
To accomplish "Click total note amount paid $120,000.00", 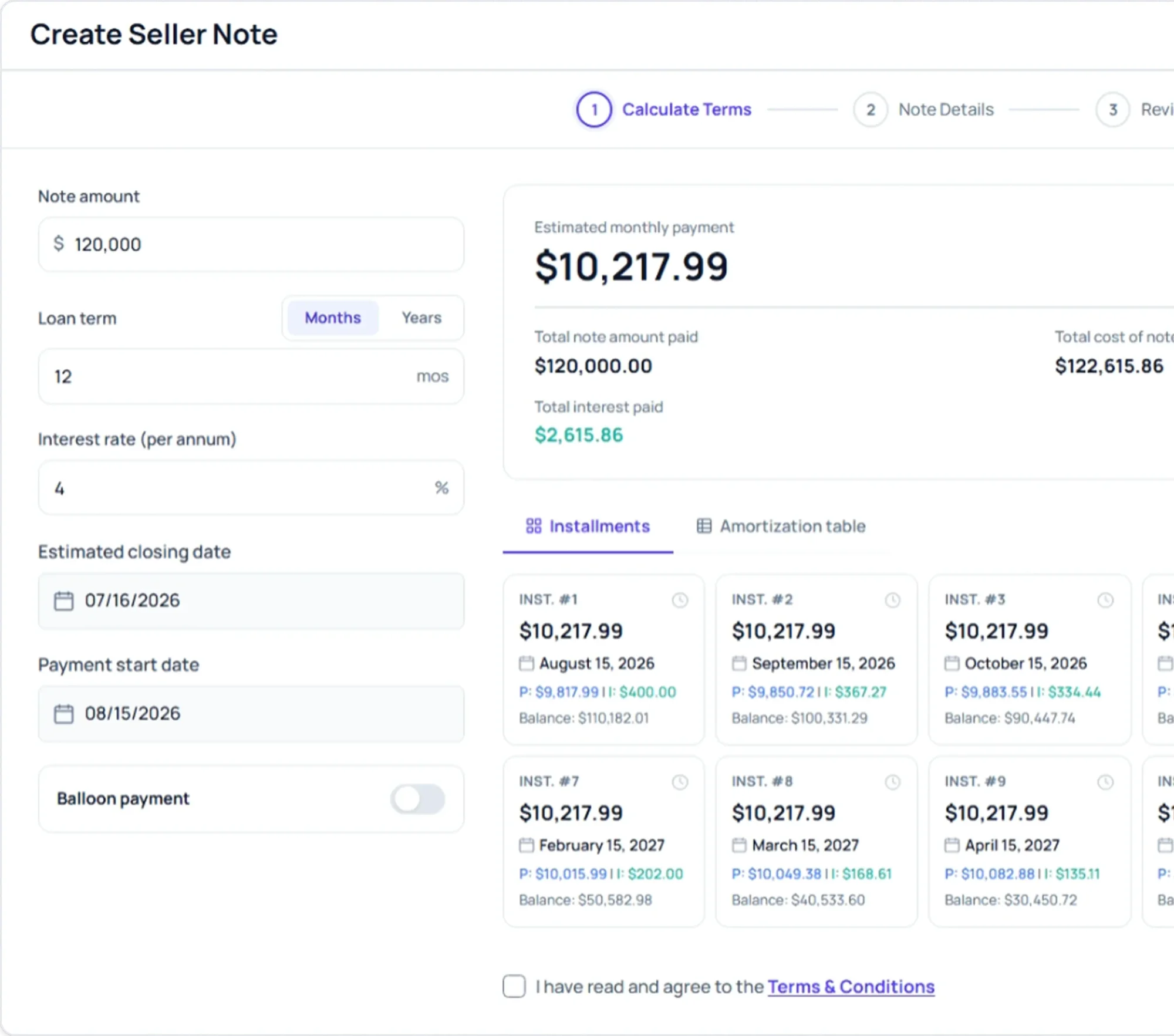I will tap(593, 366).
